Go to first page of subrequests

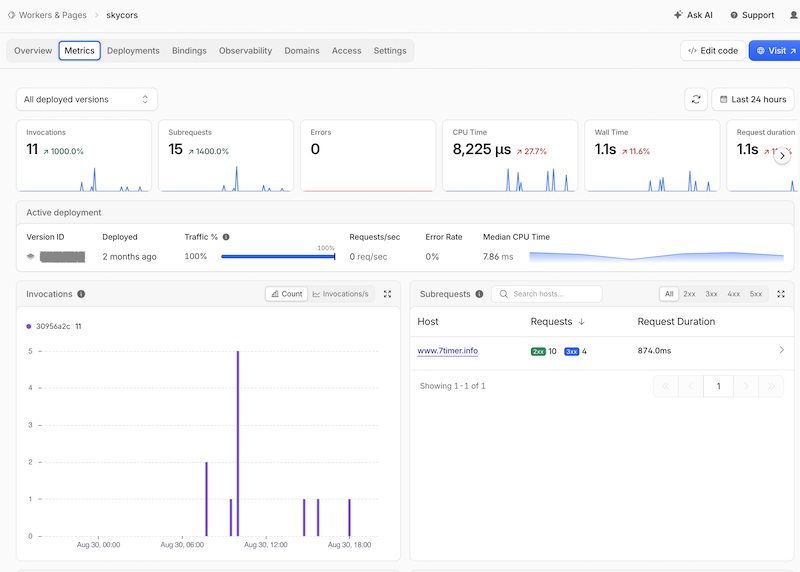tap(666, 386)
